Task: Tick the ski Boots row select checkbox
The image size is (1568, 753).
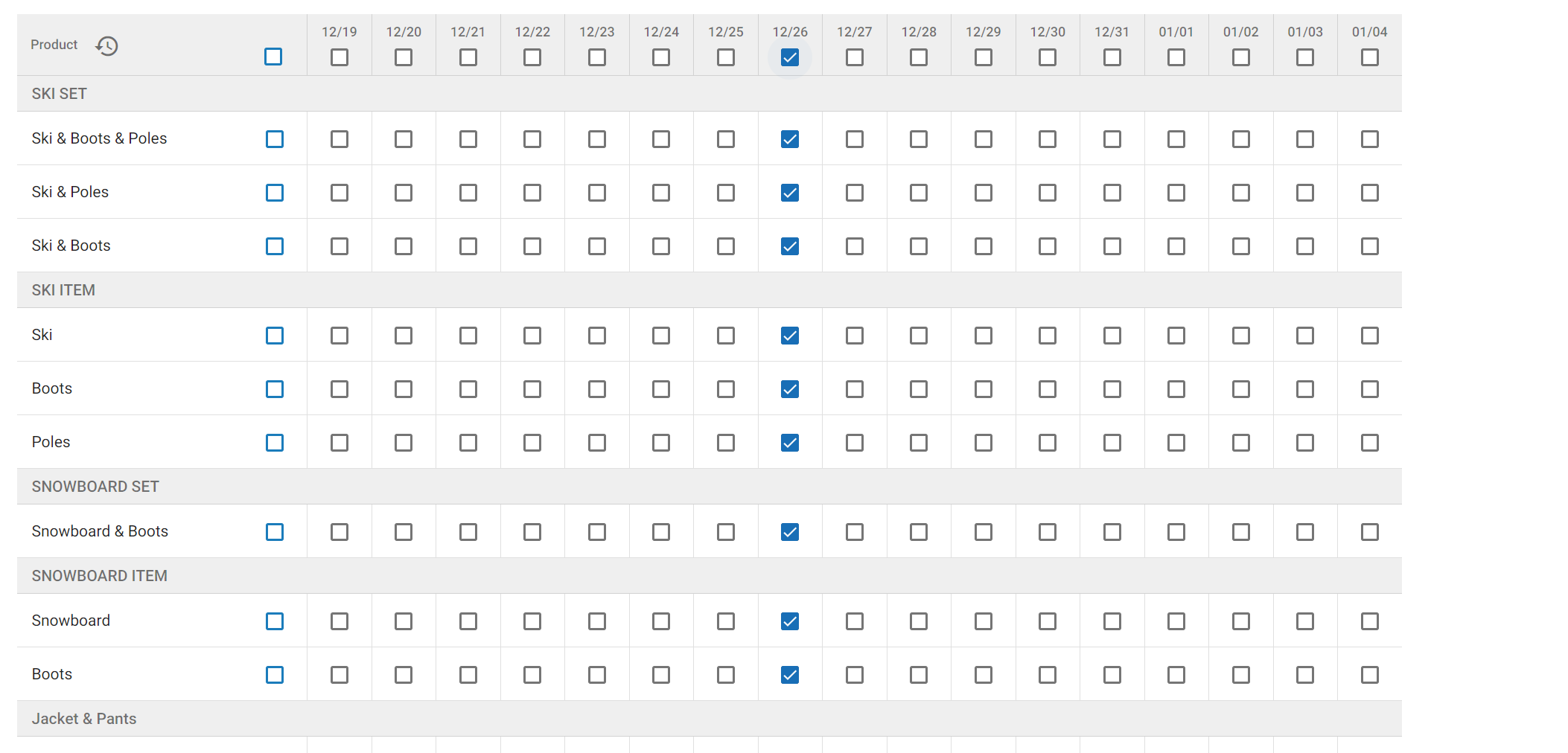Action: 275,389
